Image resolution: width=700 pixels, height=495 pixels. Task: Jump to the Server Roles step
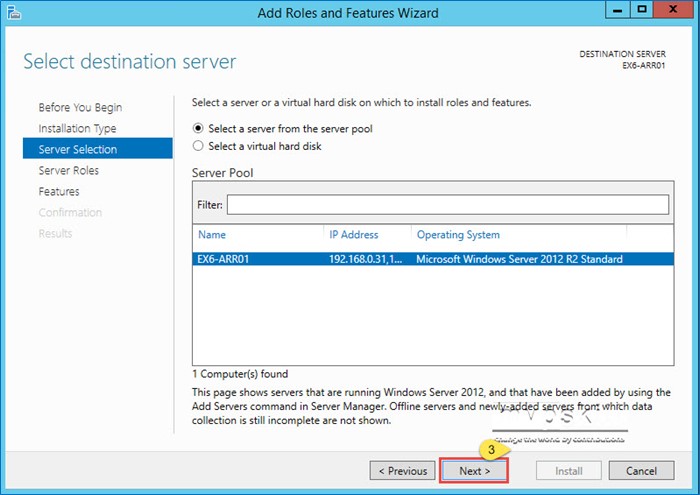click(68, 171)
